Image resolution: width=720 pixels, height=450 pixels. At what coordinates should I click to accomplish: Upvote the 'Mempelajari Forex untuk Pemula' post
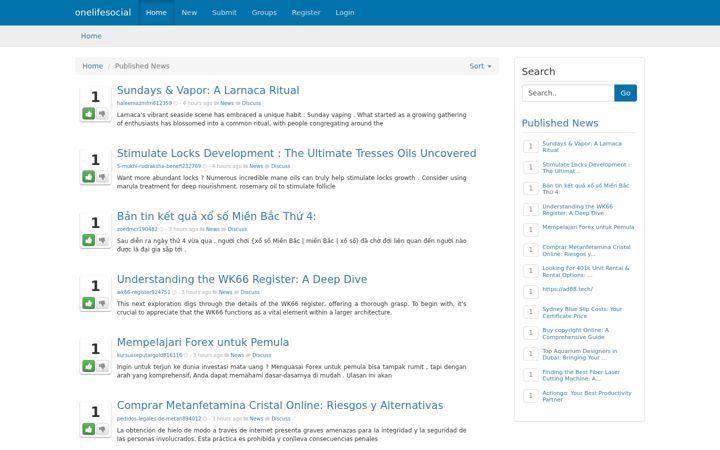89,366
